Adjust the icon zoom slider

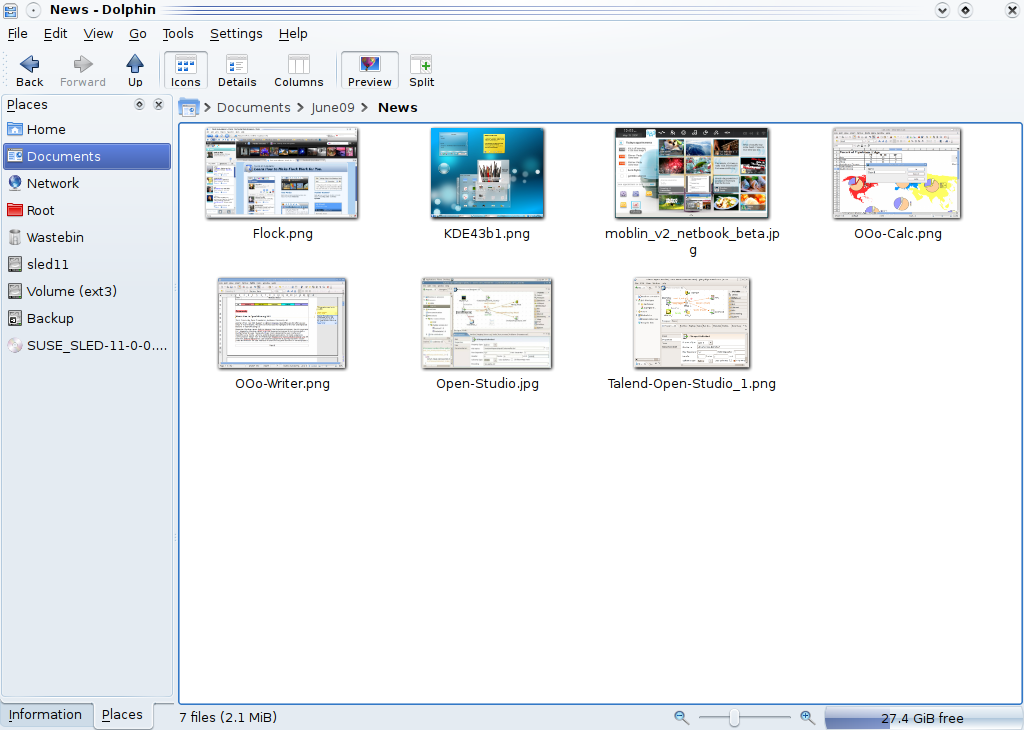click(735, 717)
